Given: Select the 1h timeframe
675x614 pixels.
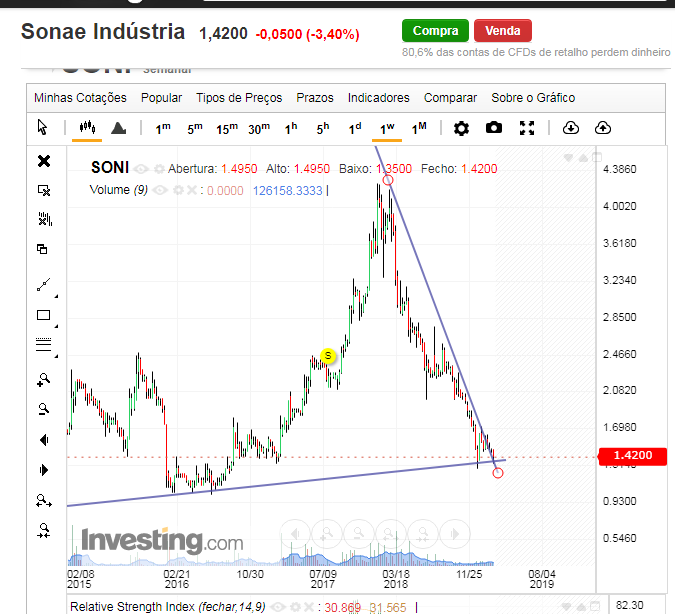Looking at the screenshot, I should point(291,128).
